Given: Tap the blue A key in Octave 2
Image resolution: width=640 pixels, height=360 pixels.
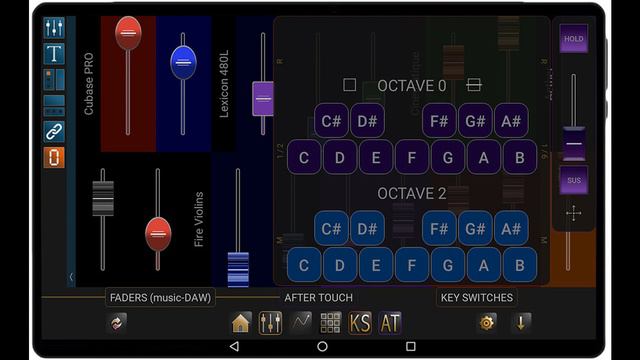Looking at the screenshot, I should tap(484, 265).
